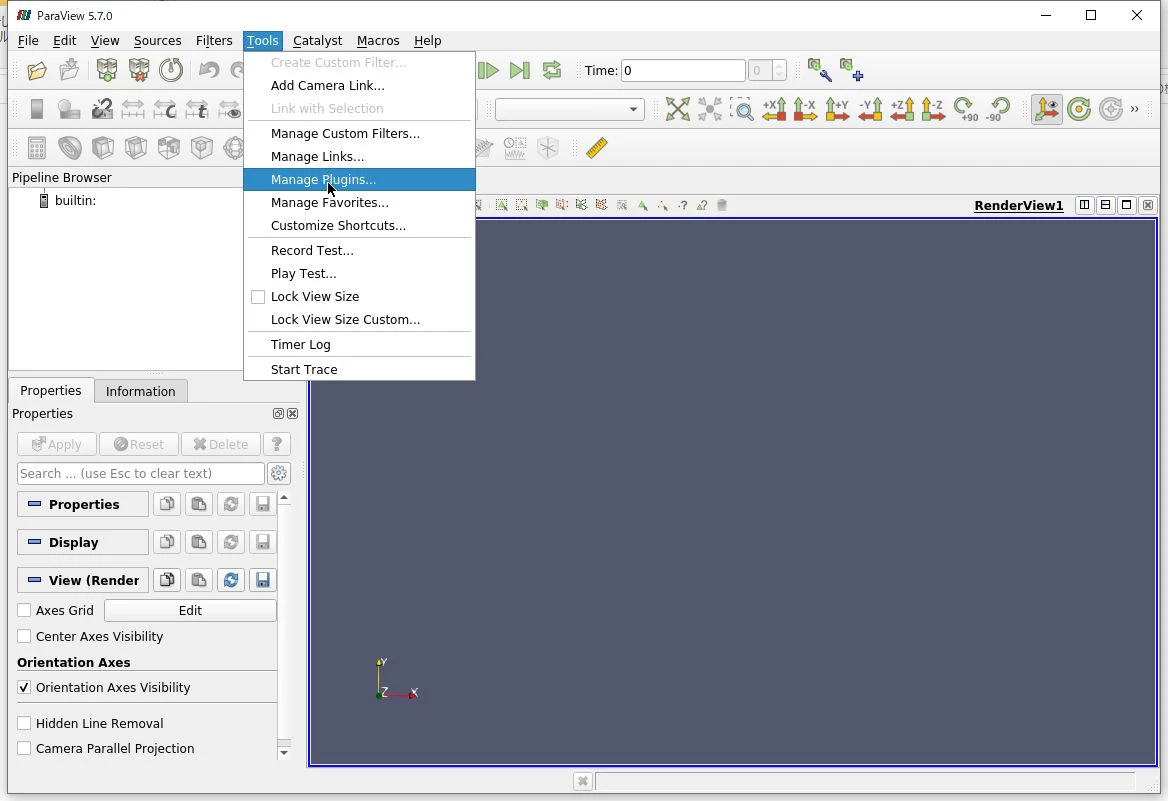1168x801 pixels.
Task: Open a file with the folder icon
Action: coord(36,71)
